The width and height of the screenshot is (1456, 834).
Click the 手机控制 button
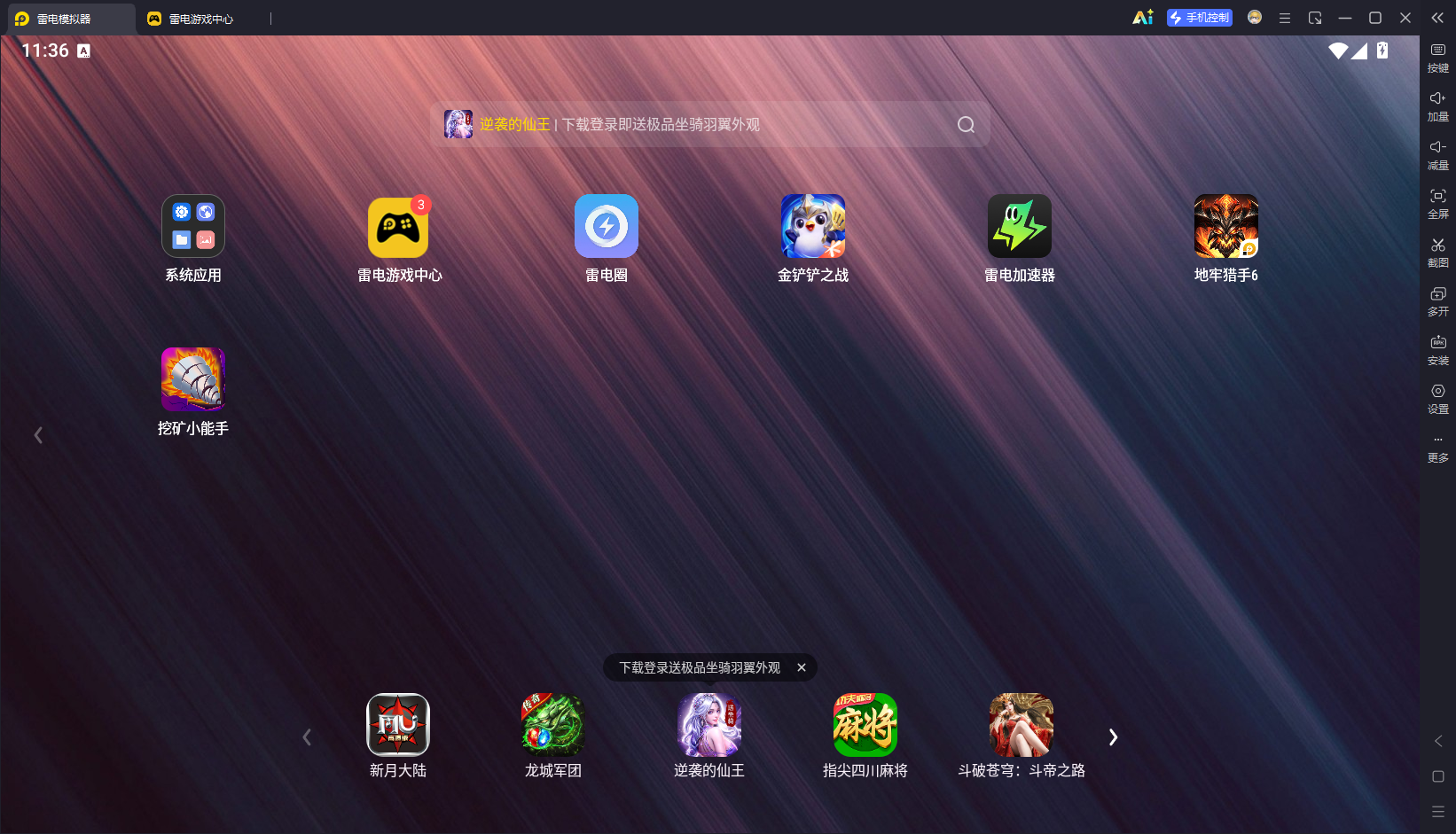point(1200,18)
